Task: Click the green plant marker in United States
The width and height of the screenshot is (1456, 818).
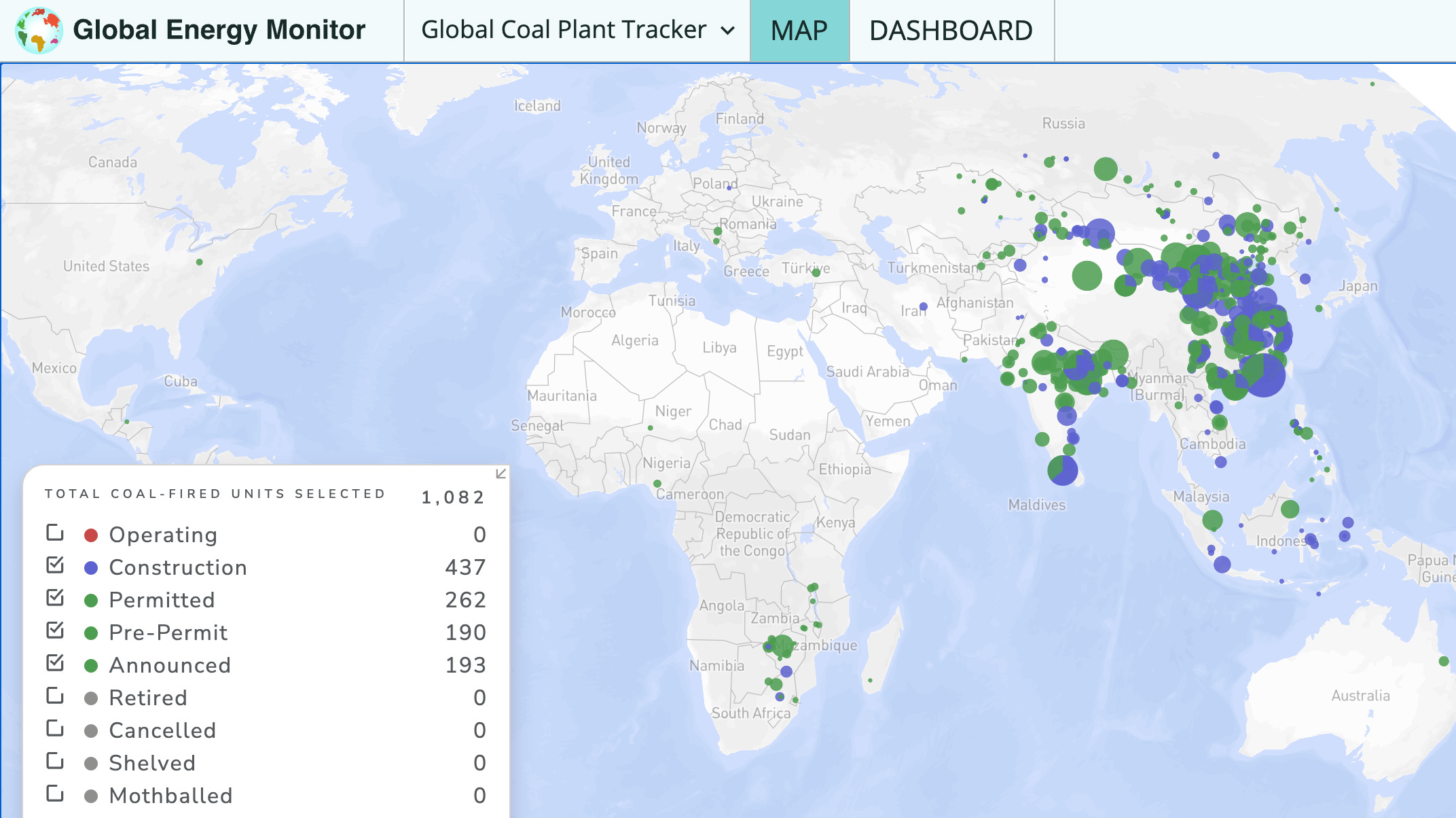Action: (199, 262)
